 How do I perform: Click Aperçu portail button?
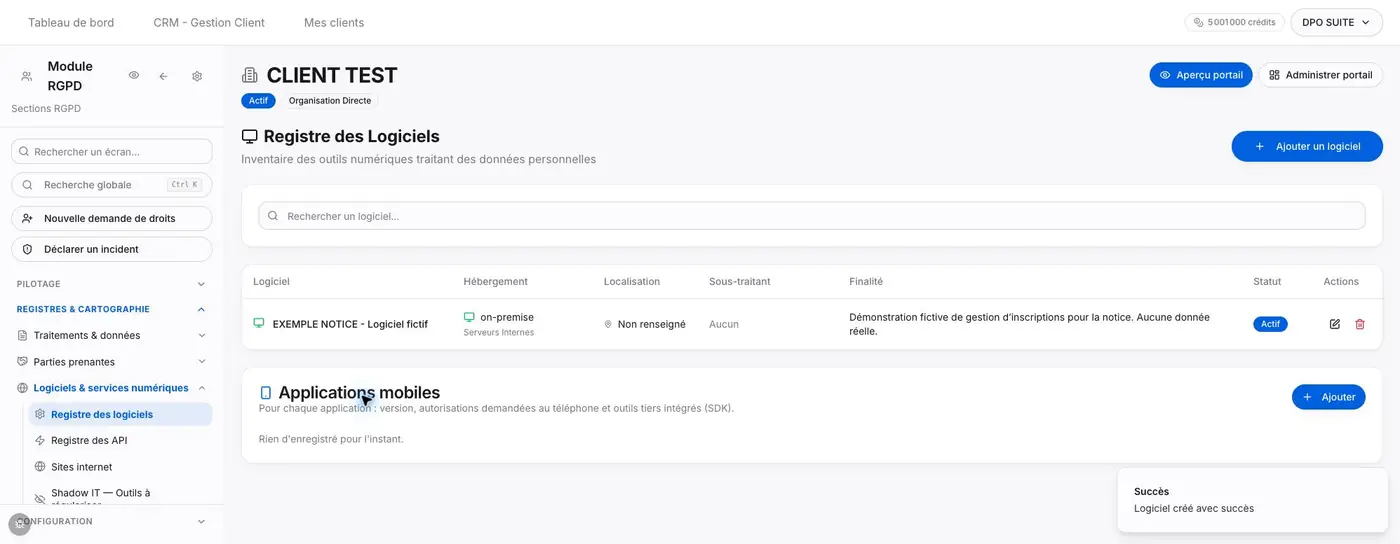pos(1201,75)
